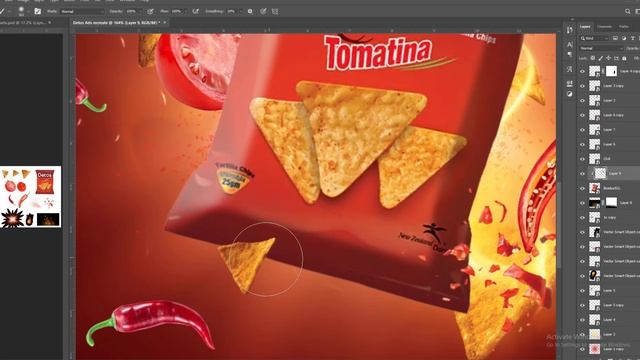Select the Layer 5 copy layer name
This screenshot has height=360, width=640.
coord(613,305)
